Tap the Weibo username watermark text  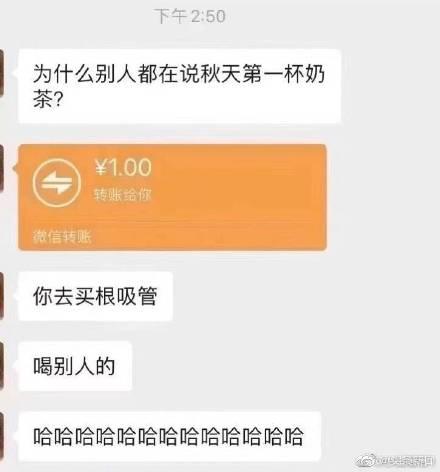coord(405,461)
